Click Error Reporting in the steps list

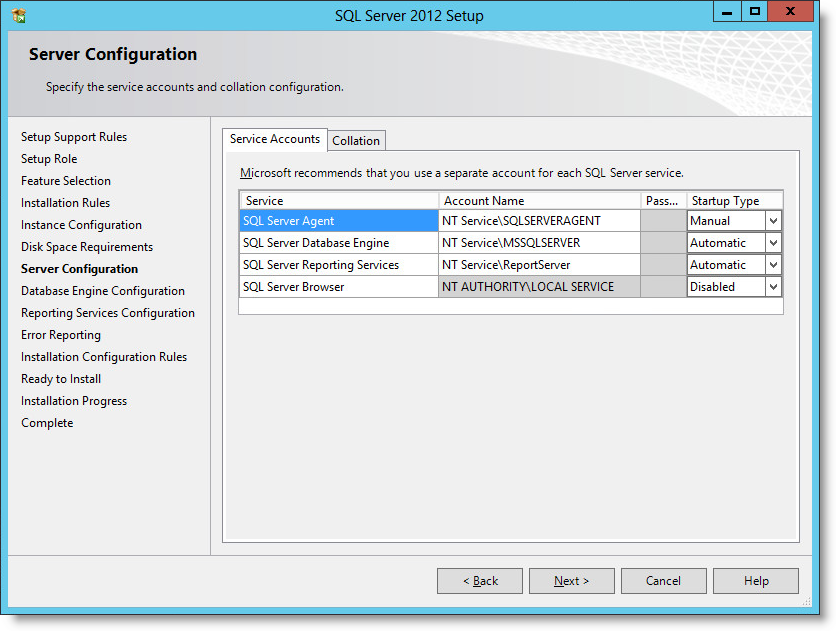pos(61,335)
